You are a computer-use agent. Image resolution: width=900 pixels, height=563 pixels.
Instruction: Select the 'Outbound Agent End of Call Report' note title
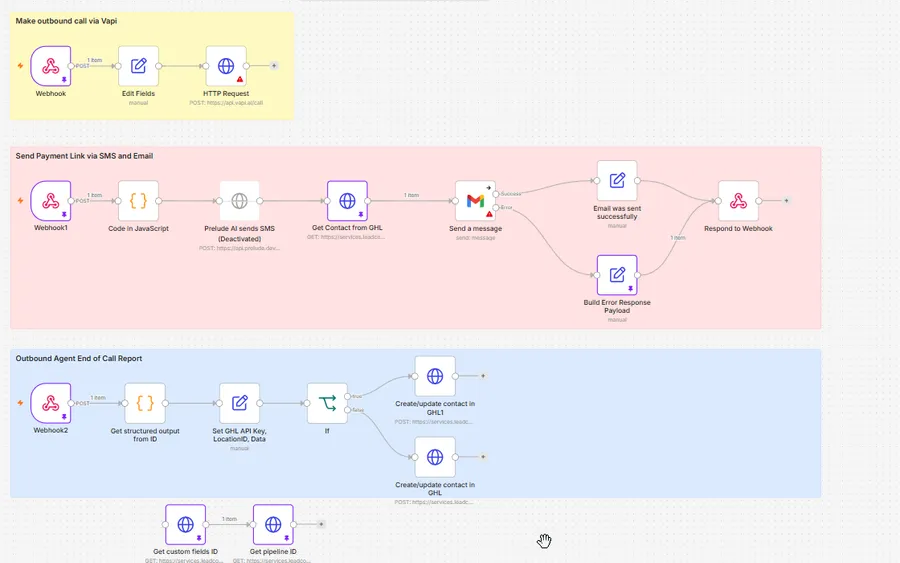79,359
